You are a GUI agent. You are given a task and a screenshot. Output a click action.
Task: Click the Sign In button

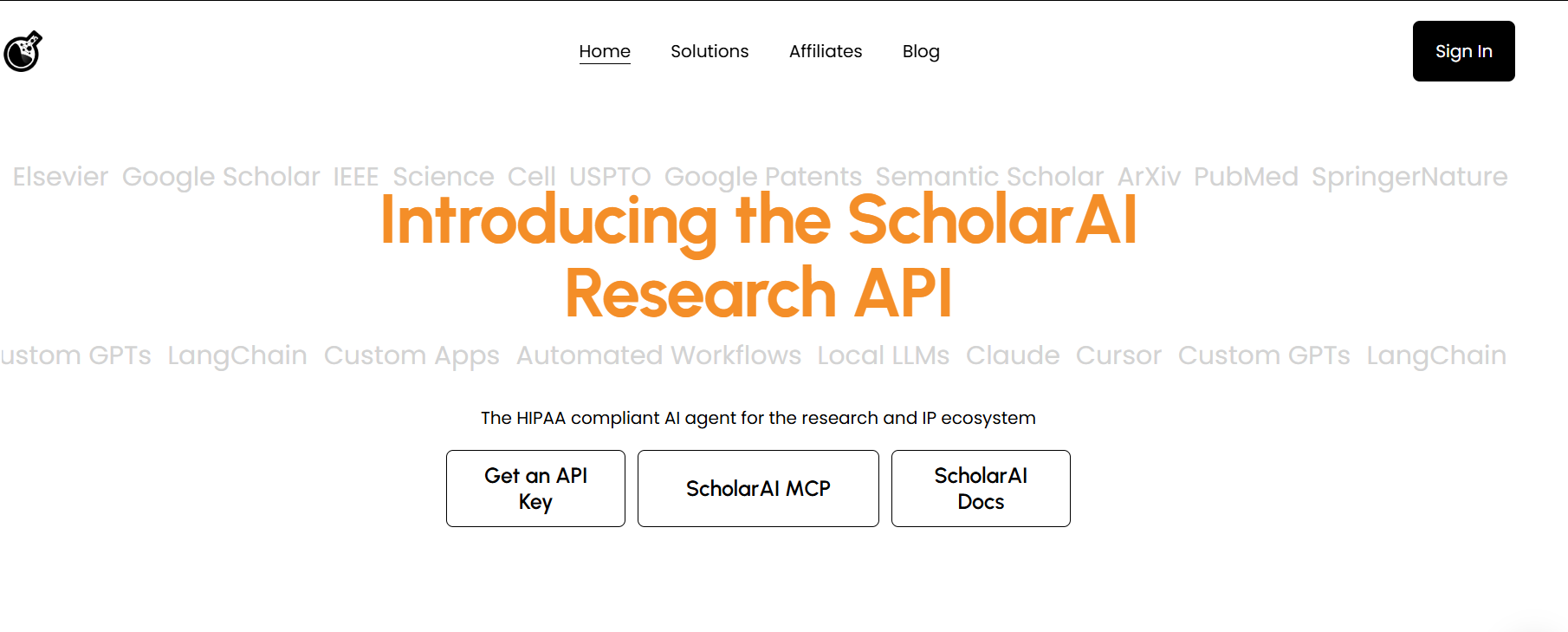pyautogui.click(x=1463, y=51)
